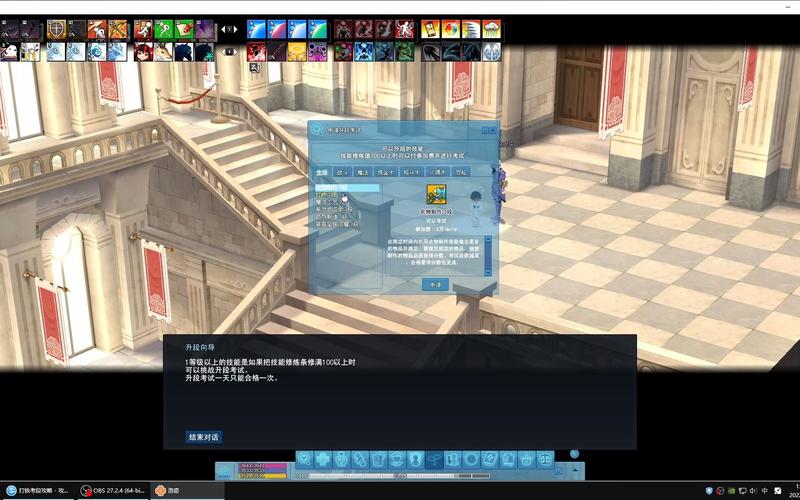
Task: Expand bottom menu bar with up arrow
Action: [x=576, y=470]
